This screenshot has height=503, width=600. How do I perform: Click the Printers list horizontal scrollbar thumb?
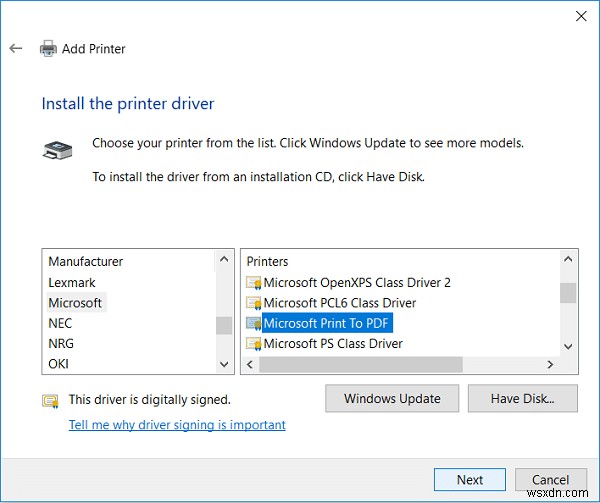(x=361, y=365)
